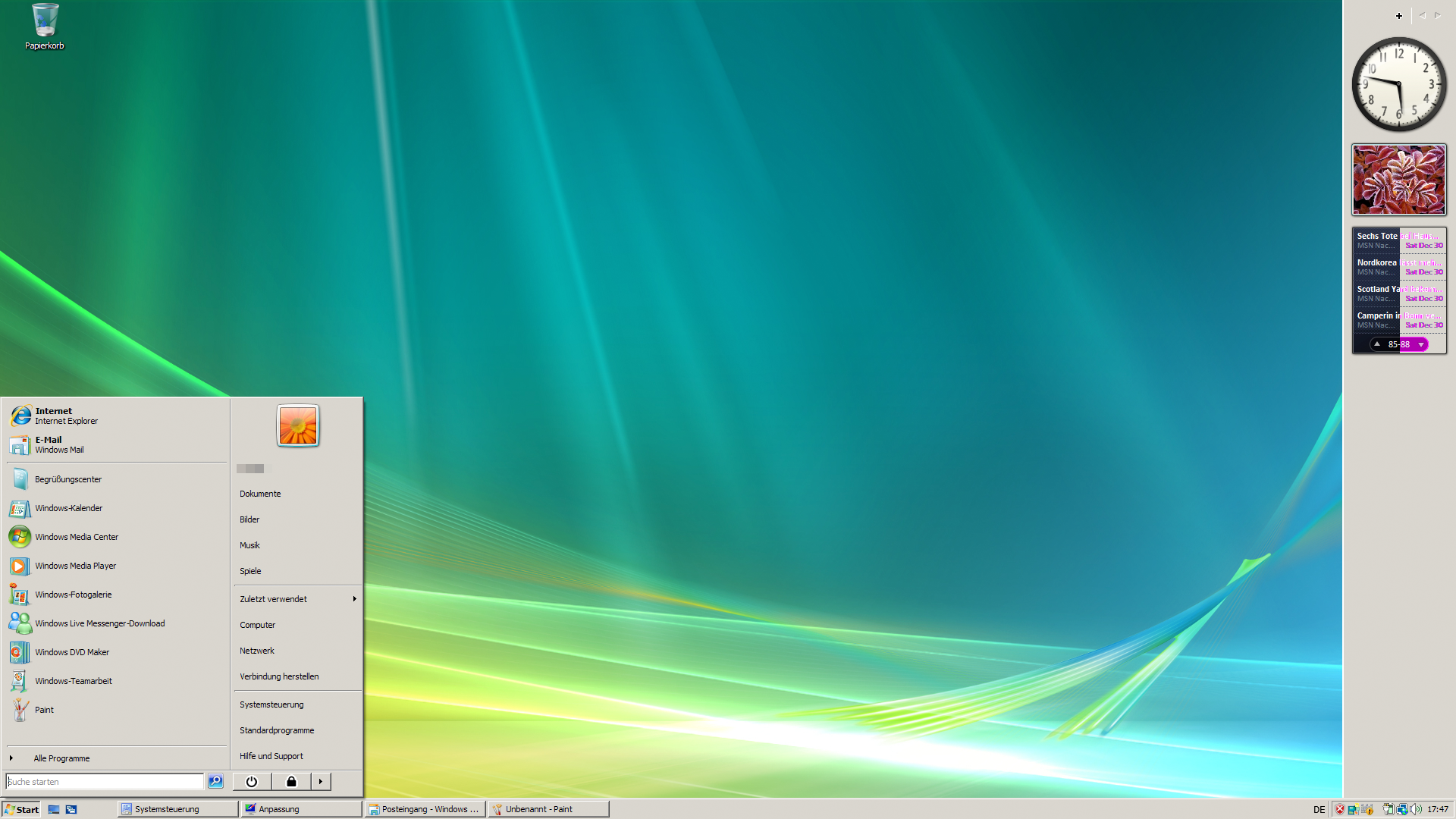The height and width of the screenshot is (819, 1456).
Task: Start Paint from the Start menu
Action: coord(116,710)
